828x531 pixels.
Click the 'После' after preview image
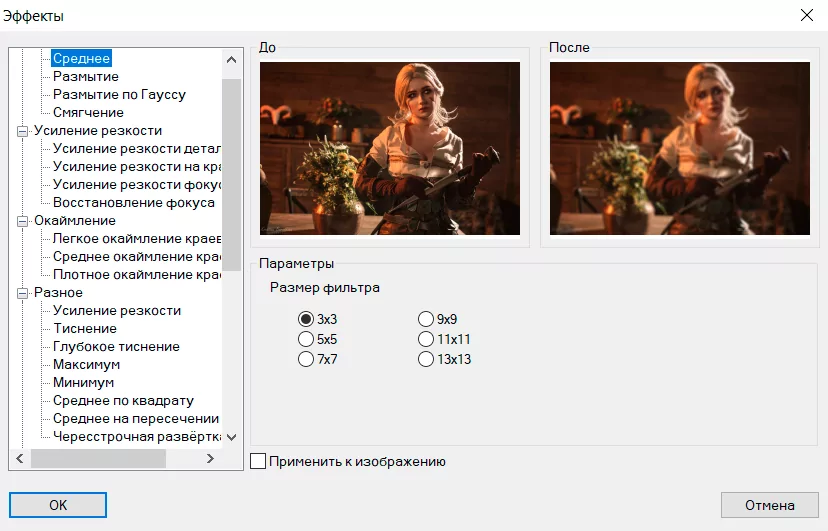(x=680, y=148)
